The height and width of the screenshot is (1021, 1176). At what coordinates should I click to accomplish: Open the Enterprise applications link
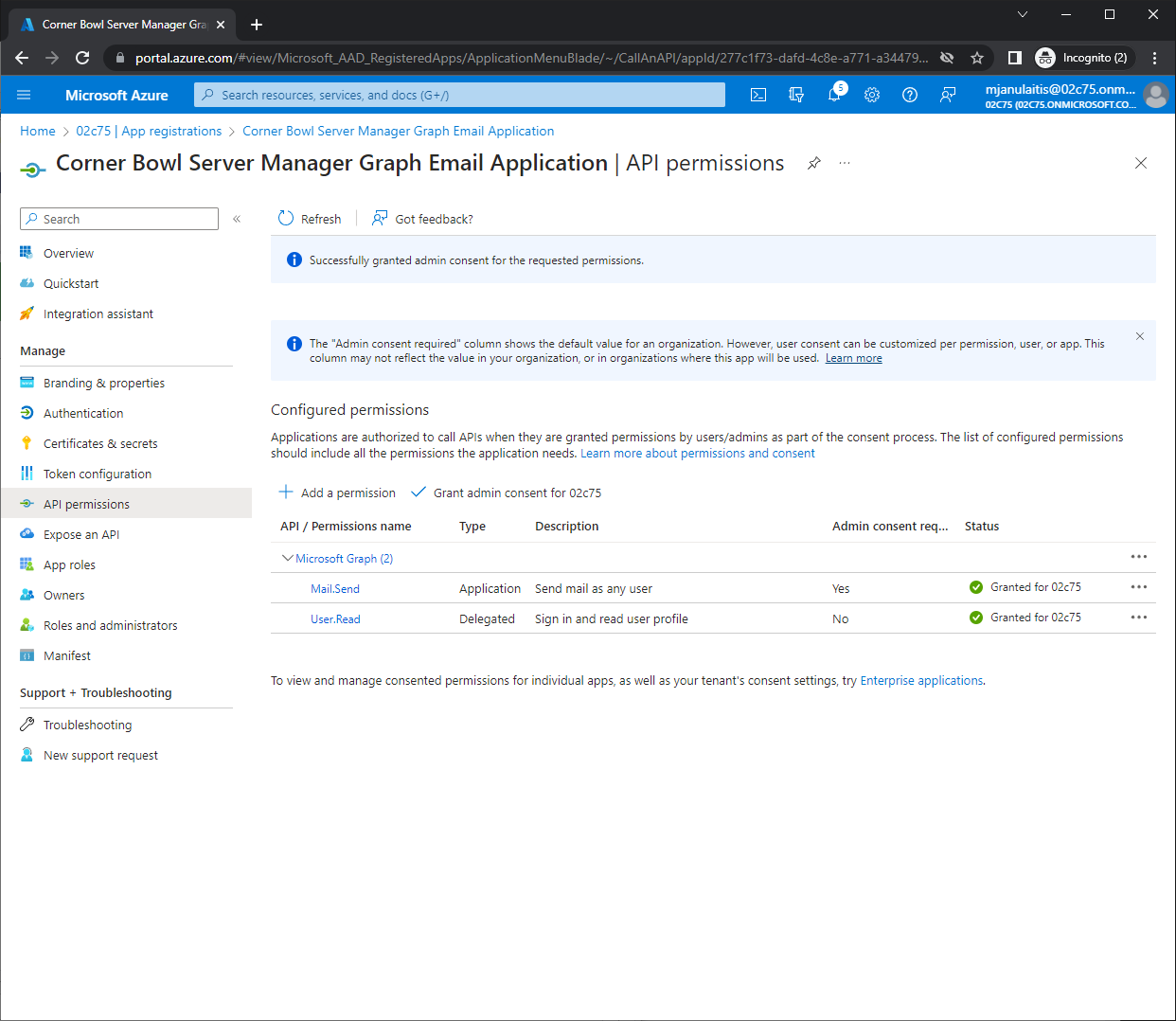[x=921, y=681]
